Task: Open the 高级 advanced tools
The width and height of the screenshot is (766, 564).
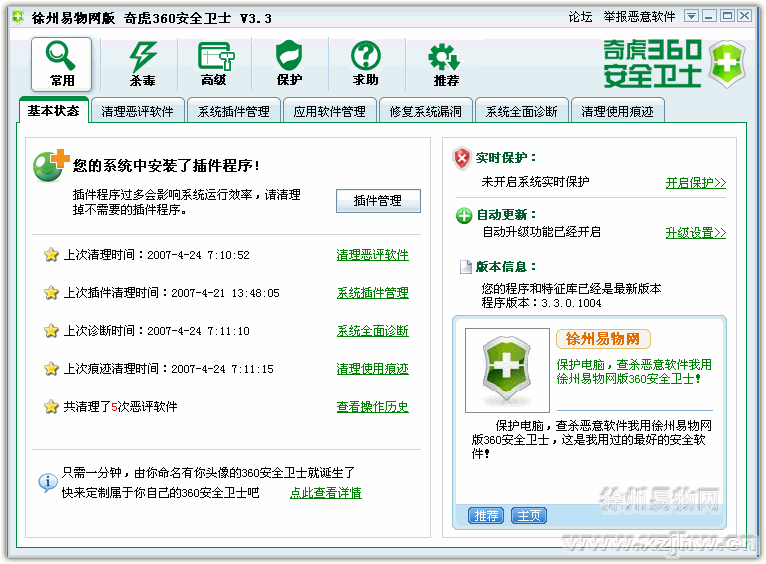Action: [x=215, y=64]
